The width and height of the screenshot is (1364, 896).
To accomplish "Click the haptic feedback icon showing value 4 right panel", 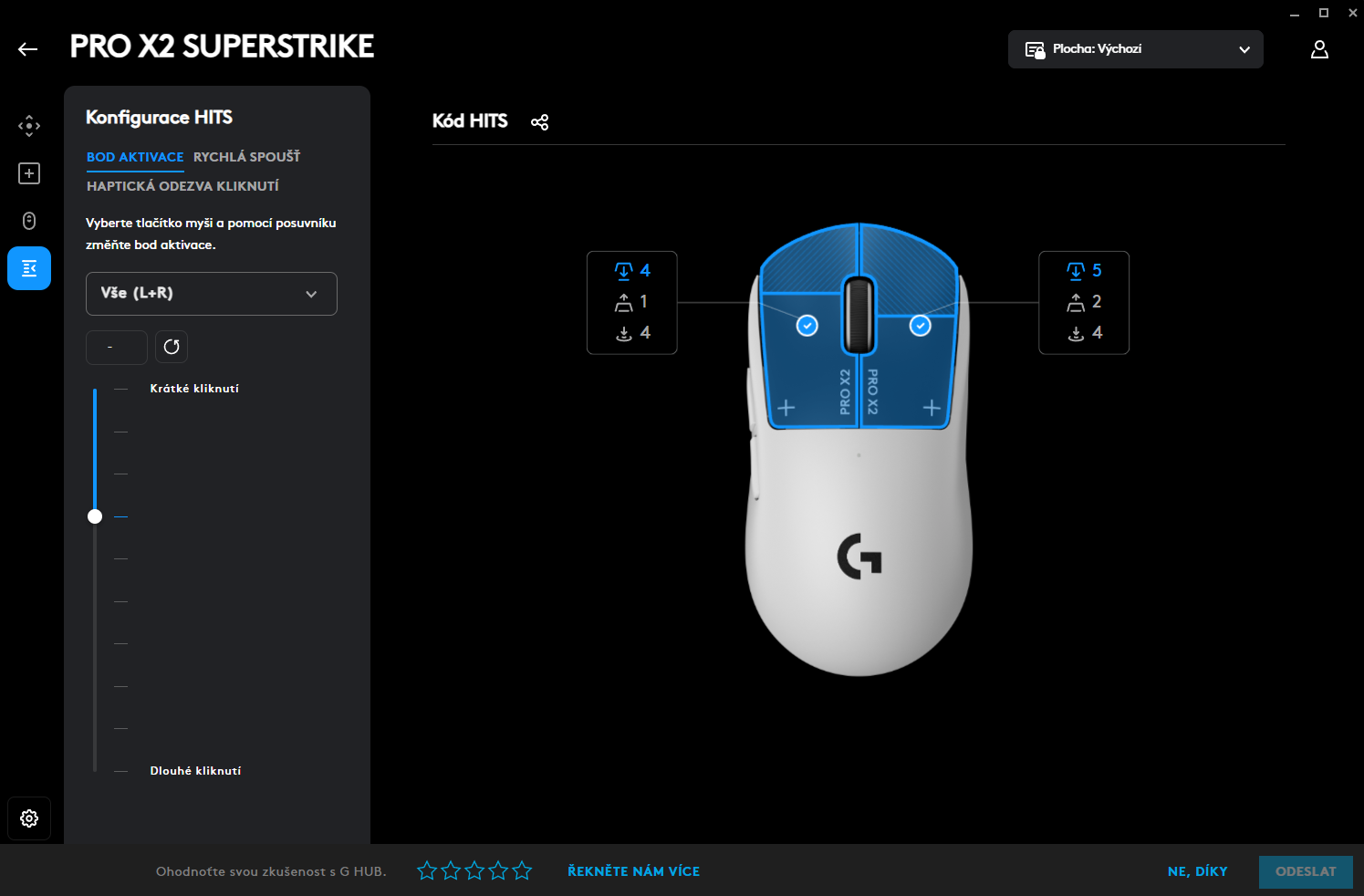I will pyautogui.click(x=1076, y=332).
